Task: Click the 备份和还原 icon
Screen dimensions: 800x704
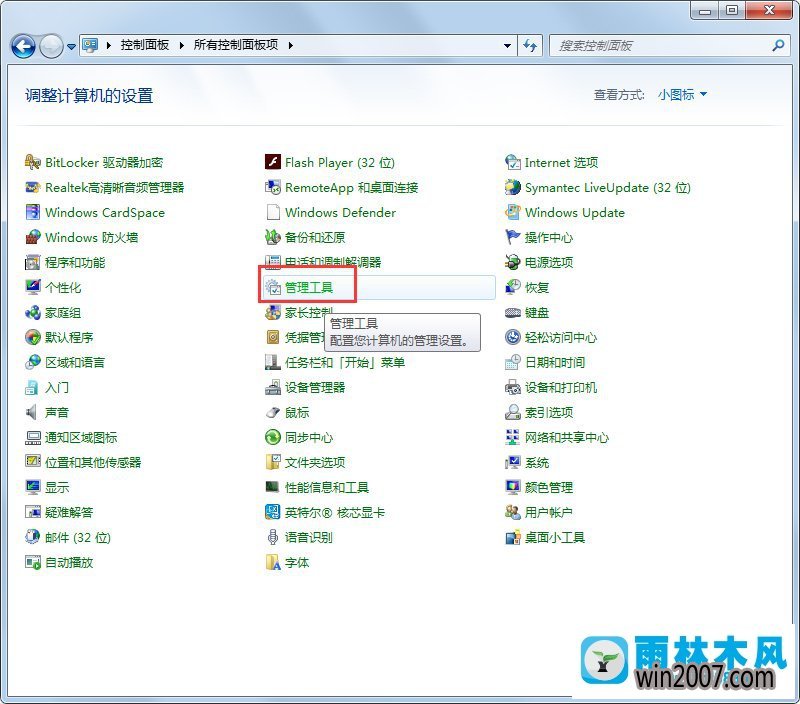Action: click(273, 237)
